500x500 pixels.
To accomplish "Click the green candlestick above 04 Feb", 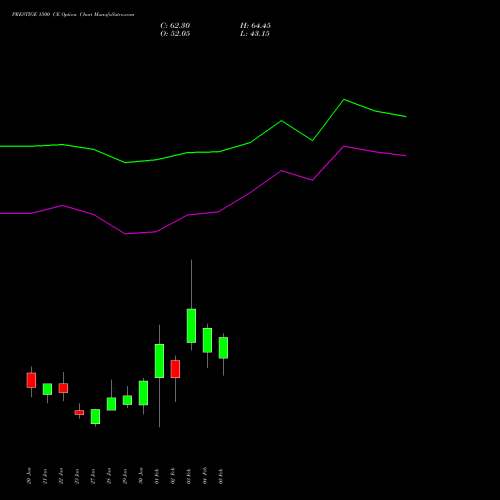I will pyautogui.click(x=207, y=340).
